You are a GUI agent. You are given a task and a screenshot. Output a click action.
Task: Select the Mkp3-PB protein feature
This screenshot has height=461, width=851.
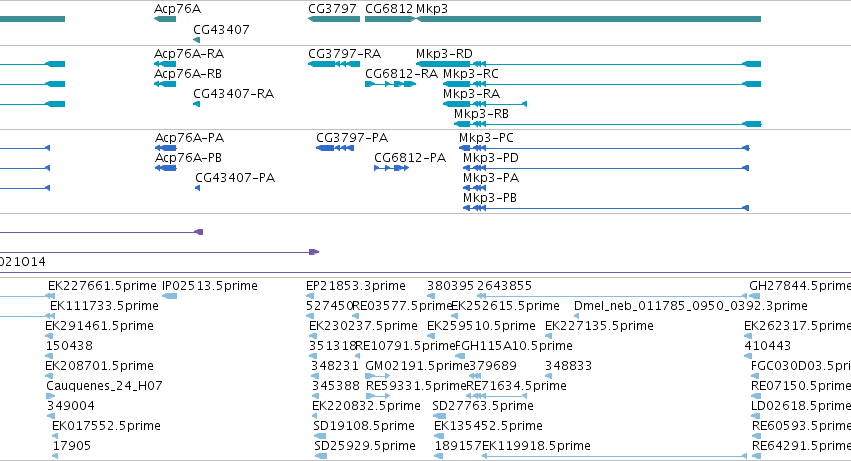[x=606, y=208]
